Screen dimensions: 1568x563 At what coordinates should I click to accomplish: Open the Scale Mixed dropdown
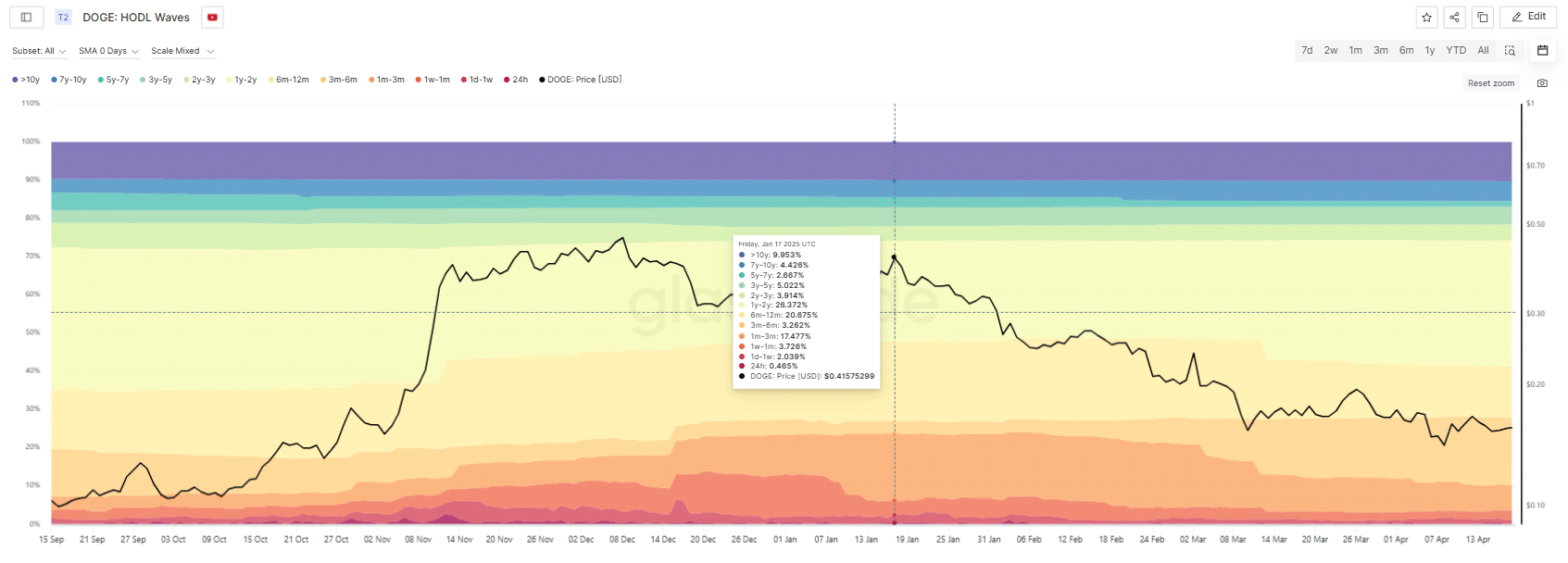[x=182, y=51]
